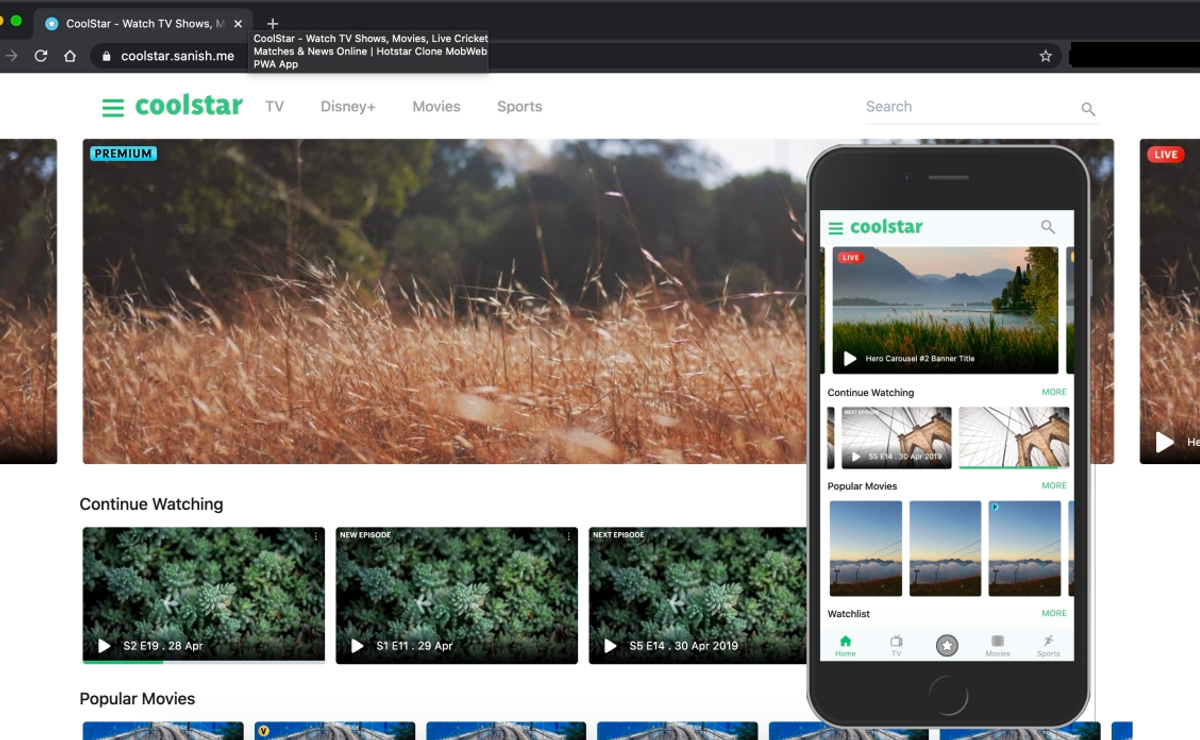Tap progress bar under phone's second bridge card
The image size is (1200, 740).
pyautogui.click(x=1014, y=467)
